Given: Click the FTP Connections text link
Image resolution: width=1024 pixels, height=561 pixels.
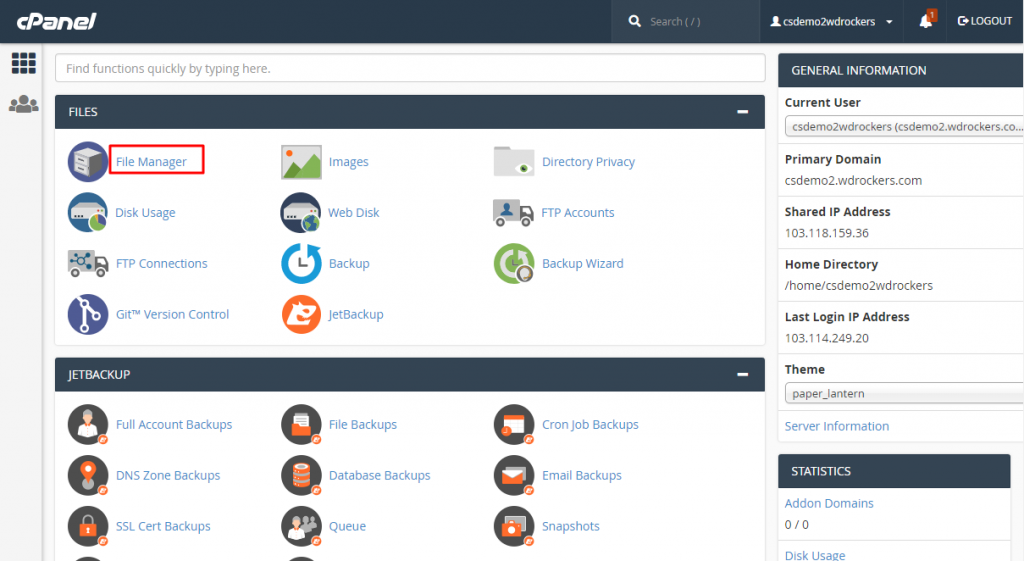Looking at the screenshot, I should tap(161, 263).
